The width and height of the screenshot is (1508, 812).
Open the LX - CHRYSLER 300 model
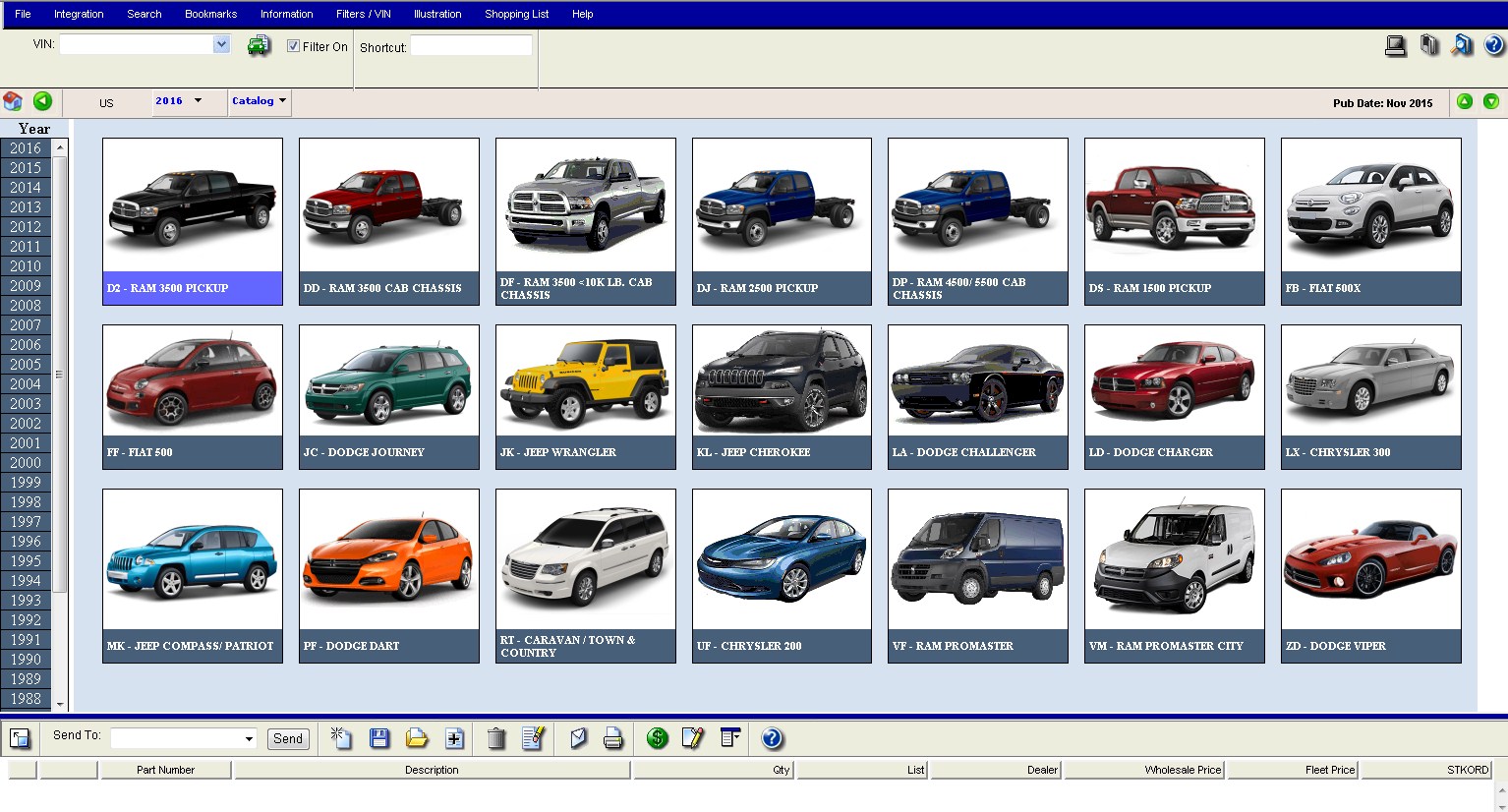coord(1371,396)
